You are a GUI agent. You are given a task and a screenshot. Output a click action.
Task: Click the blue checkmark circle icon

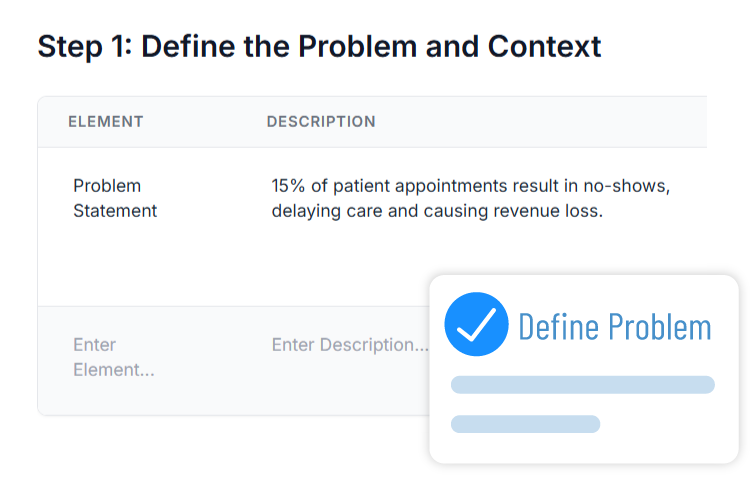click(x=476, y=324)
